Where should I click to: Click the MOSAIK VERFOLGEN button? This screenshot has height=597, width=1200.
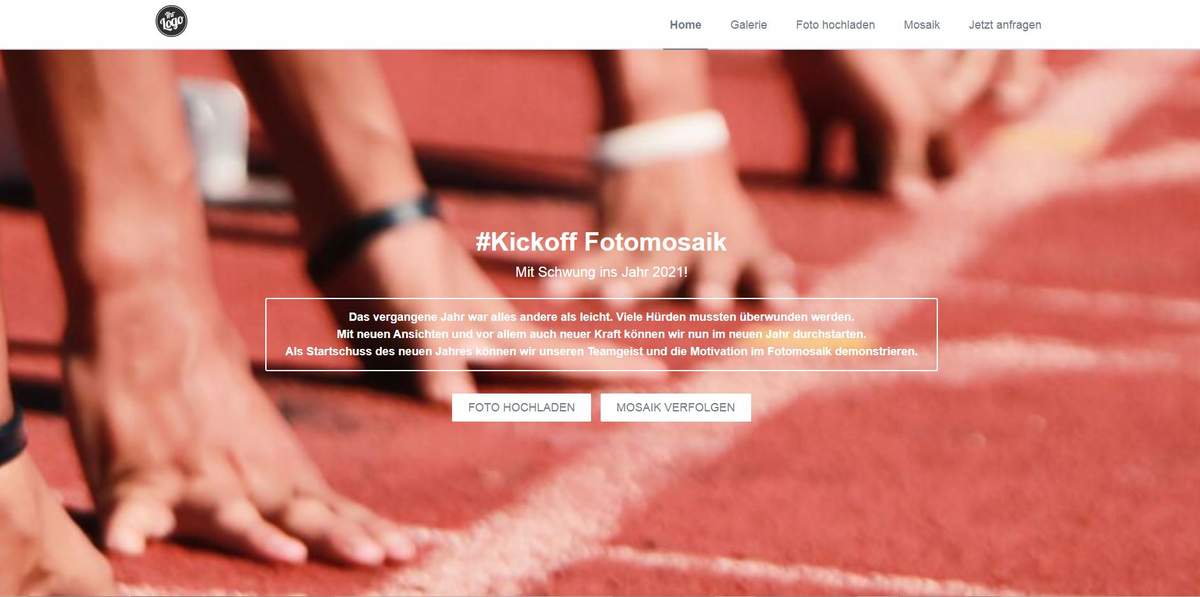pos(676,407)
